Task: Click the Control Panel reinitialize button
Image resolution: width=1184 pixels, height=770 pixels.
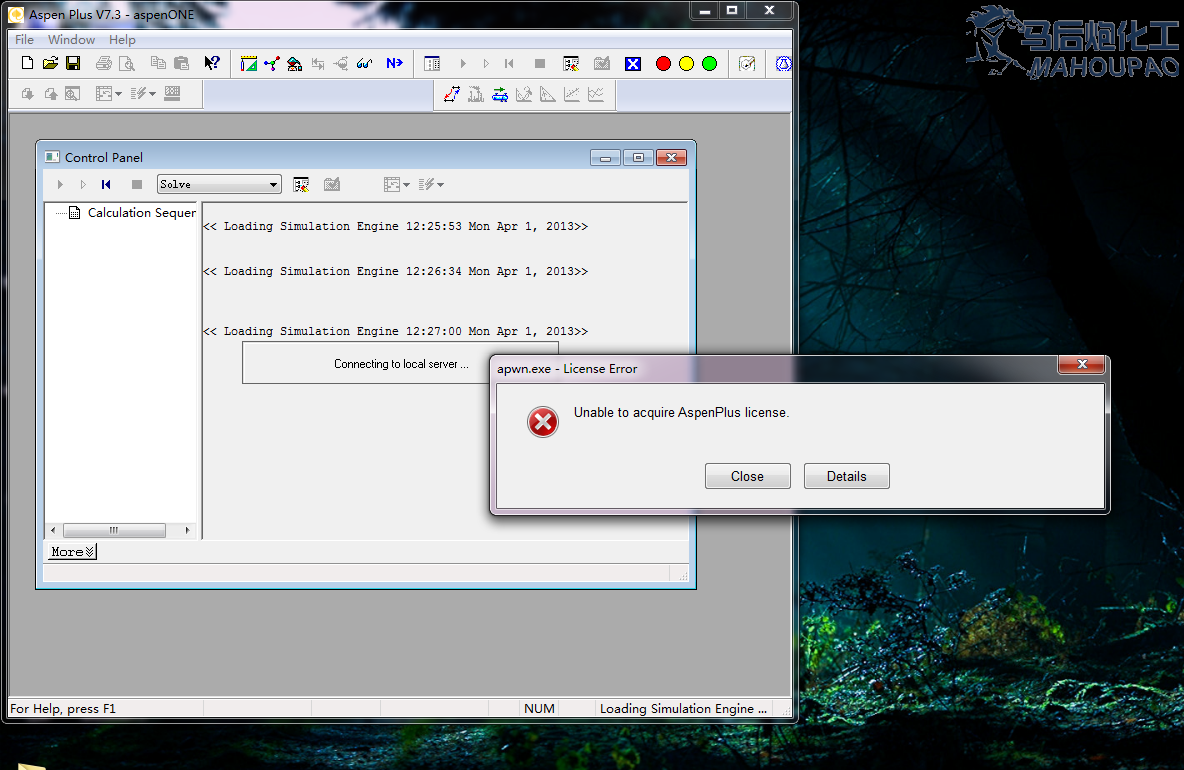Action: point(106,184)
